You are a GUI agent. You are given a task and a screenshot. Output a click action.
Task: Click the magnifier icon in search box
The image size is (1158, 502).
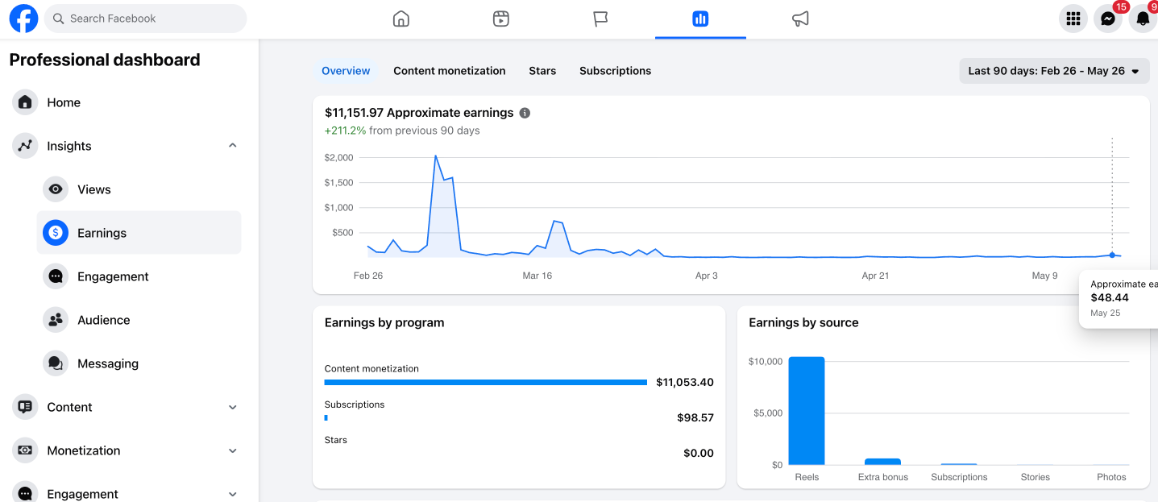tap(58, 18)
